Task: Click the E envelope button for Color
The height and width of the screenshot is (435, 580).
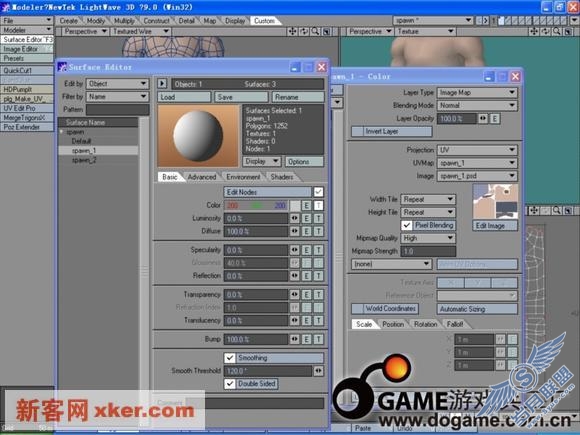Action: (306, 205)
